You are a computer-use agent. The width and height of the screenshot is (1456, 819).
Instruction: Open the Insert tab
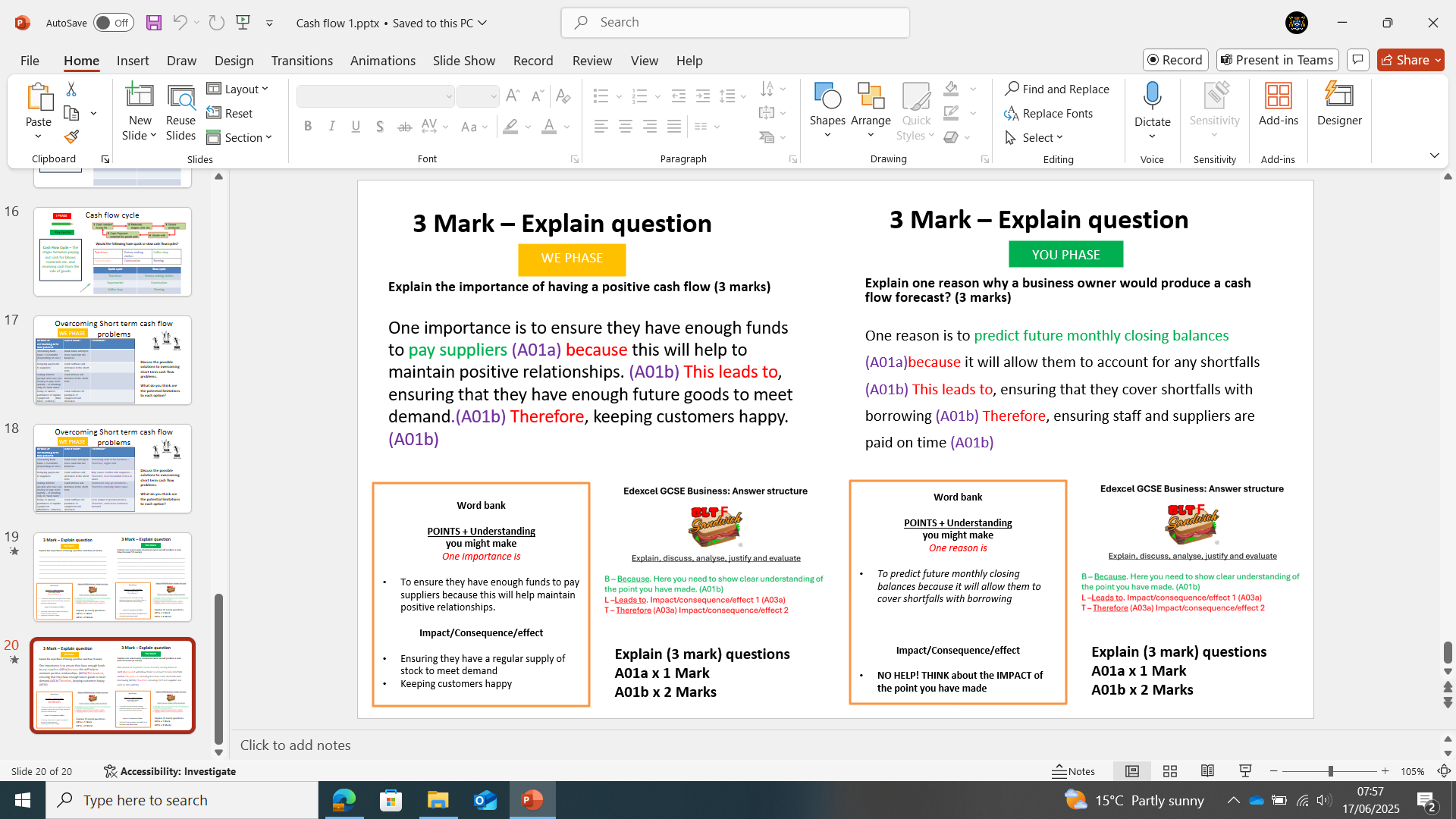pos(133,61)
